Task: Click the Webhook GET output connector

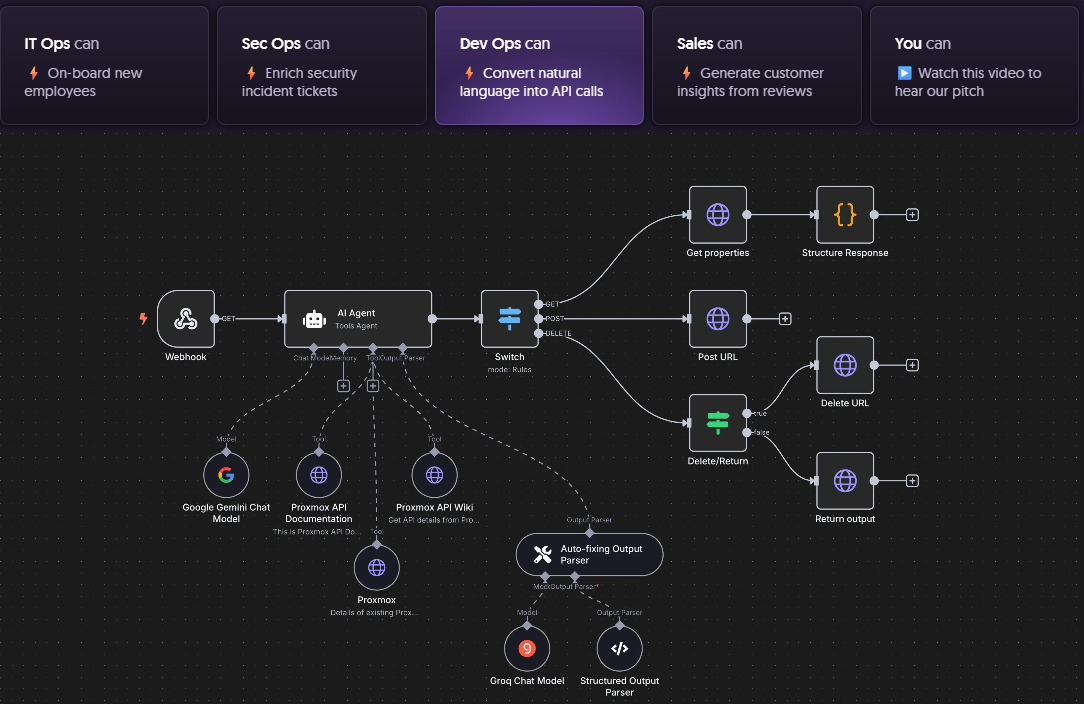Action: point(214,319)
